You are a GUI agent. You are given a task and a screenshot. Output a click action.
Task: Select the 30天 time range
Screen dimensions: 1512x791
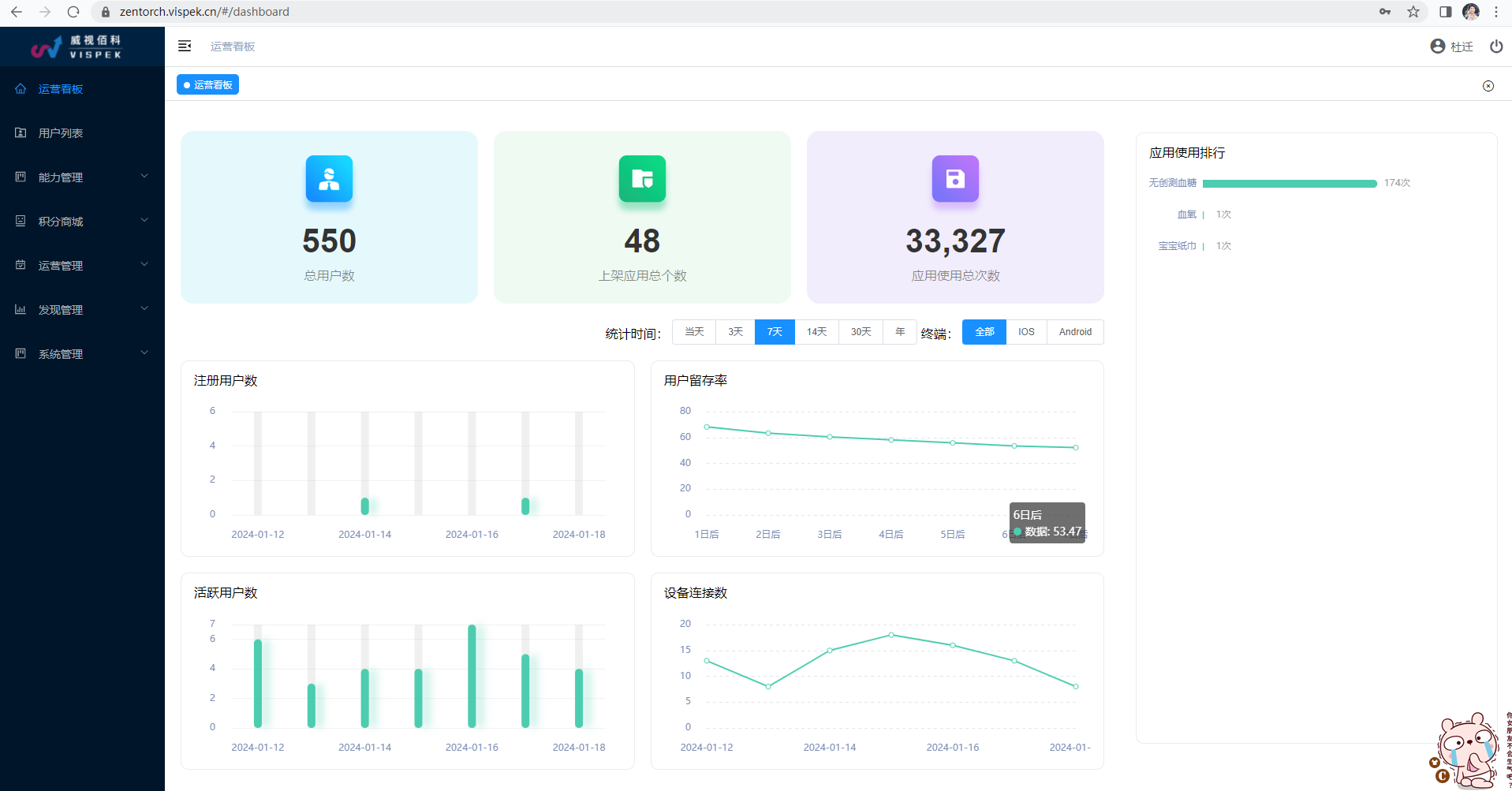(x=861, y=332)
